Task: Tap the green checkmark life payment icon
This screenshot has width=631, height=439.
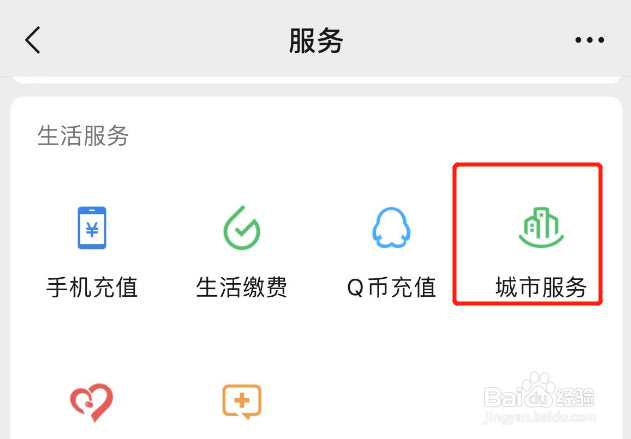Action: click(242, 228)
